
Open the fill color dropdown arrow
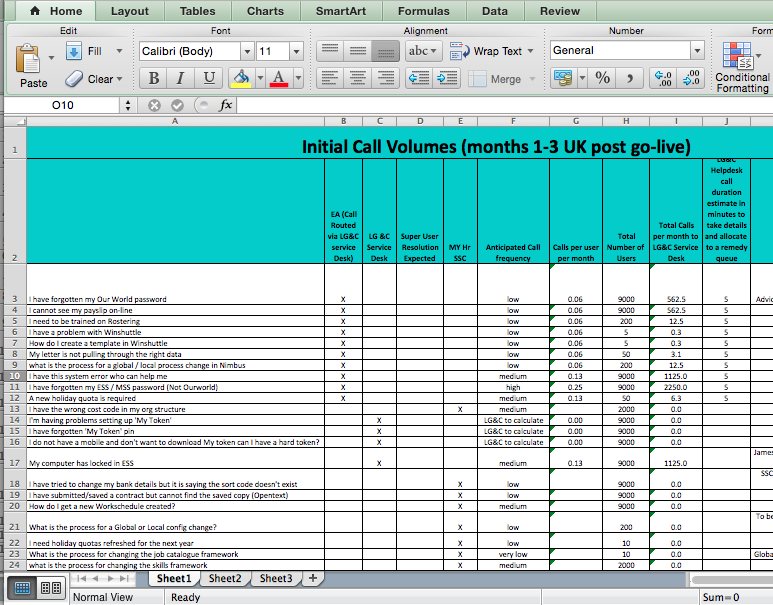tap(260, 78)
